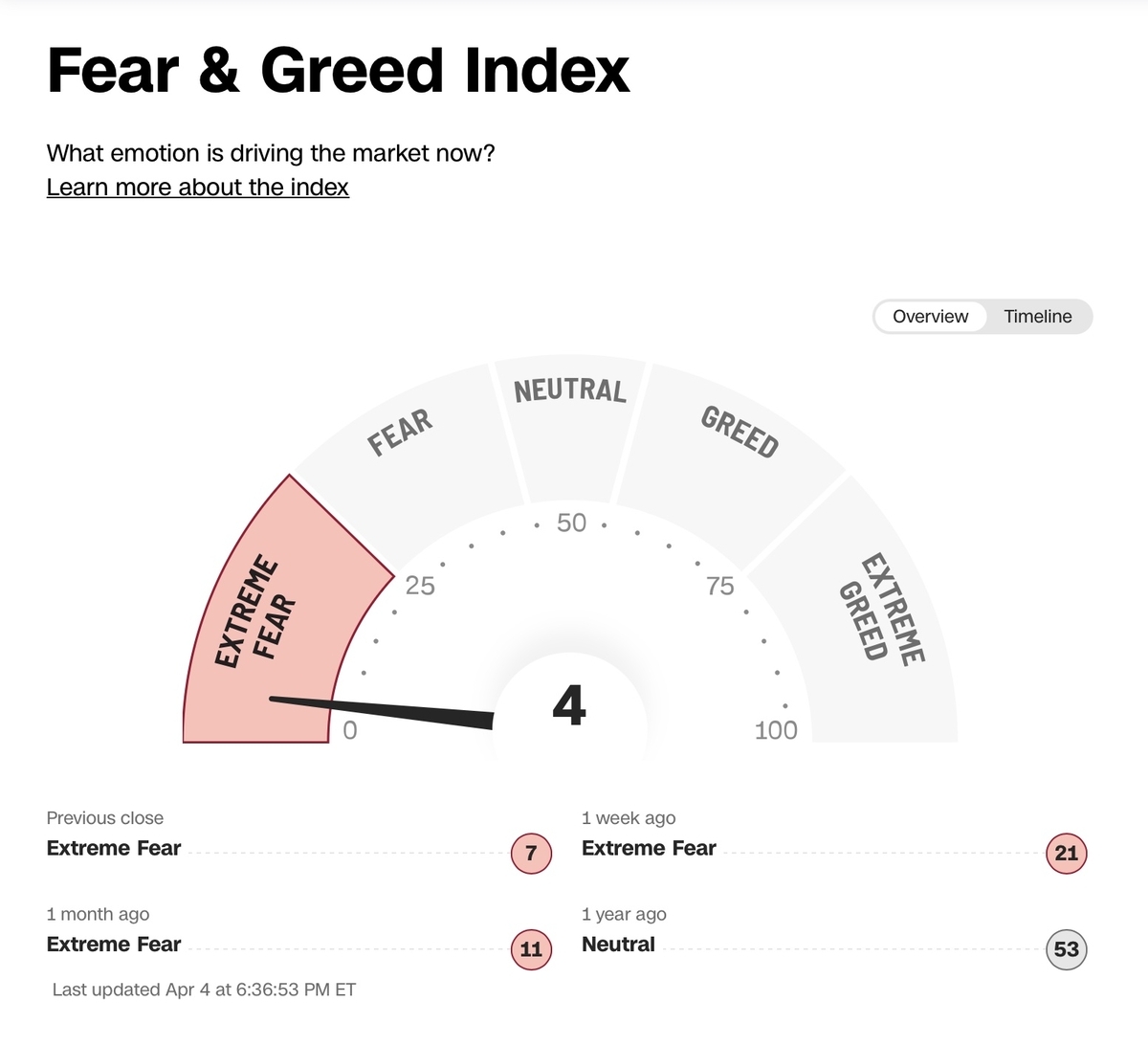
Task: Select the Overview toggle option
Action: click(930, 317)
